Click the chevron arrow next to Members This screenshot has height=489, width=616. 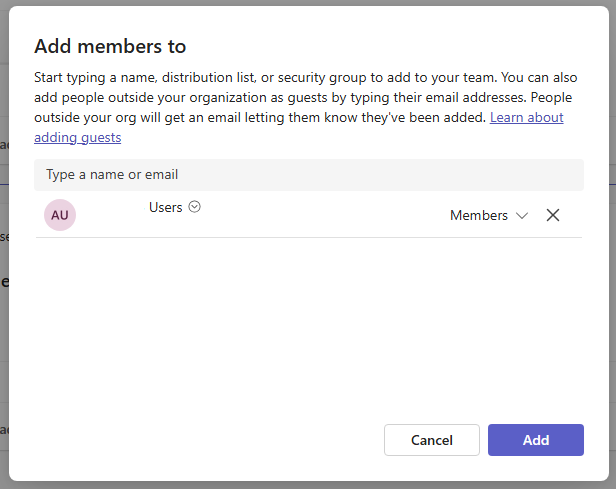[521, 216]
